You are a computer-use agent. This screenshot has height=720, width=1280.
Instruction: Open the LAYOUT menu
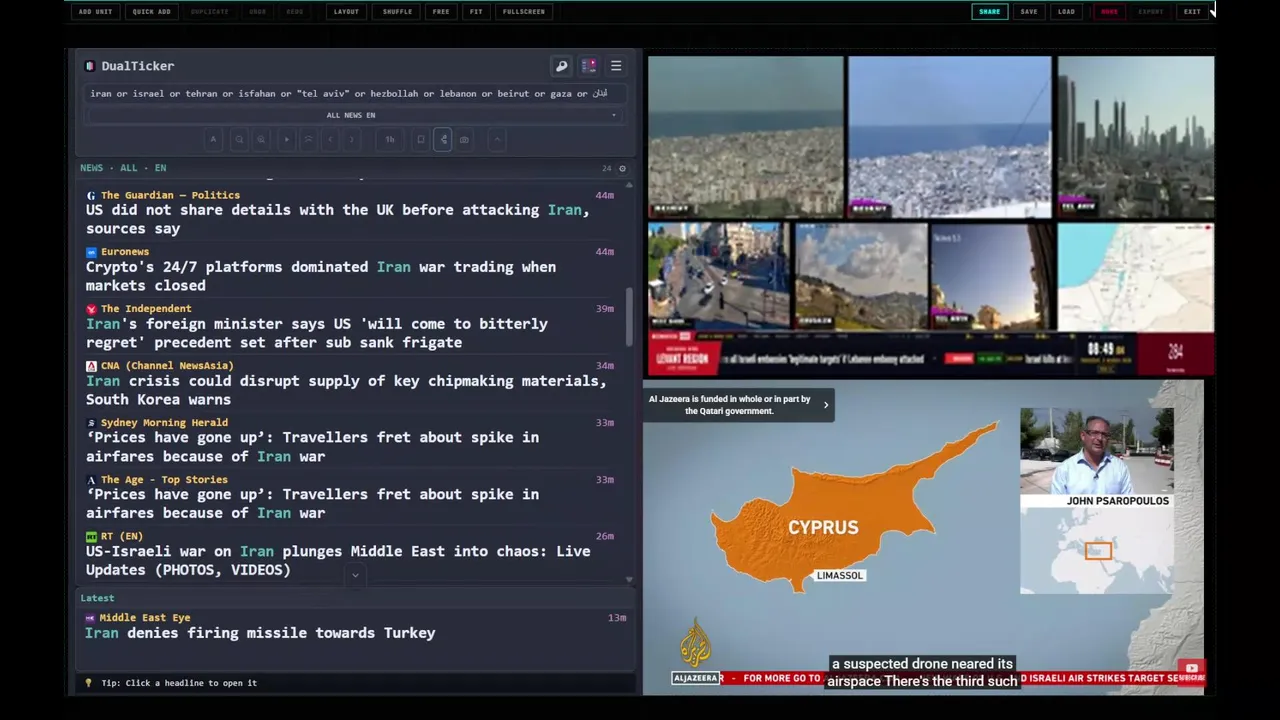point(346,12)
